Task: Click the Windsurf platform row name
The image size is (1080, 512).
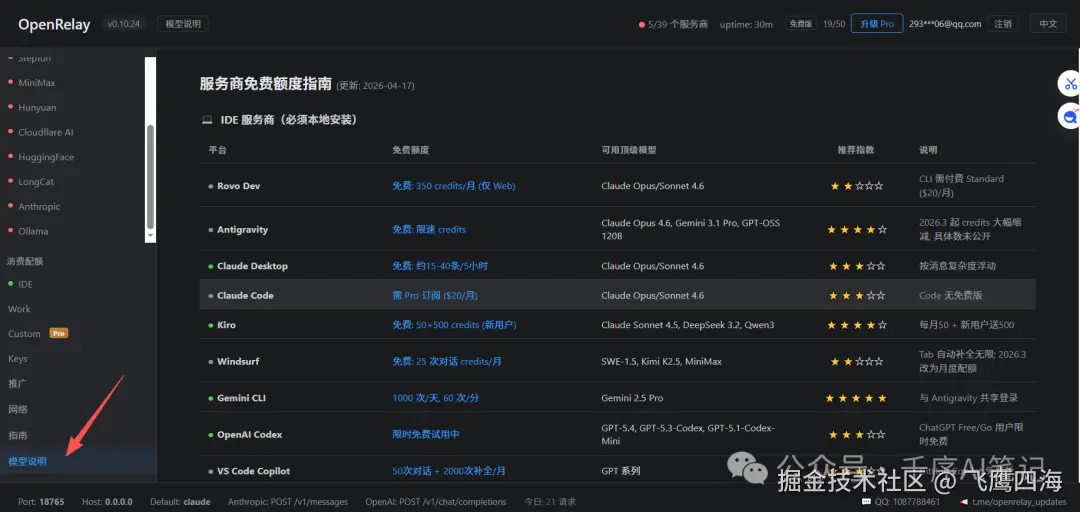Action: 238,361
